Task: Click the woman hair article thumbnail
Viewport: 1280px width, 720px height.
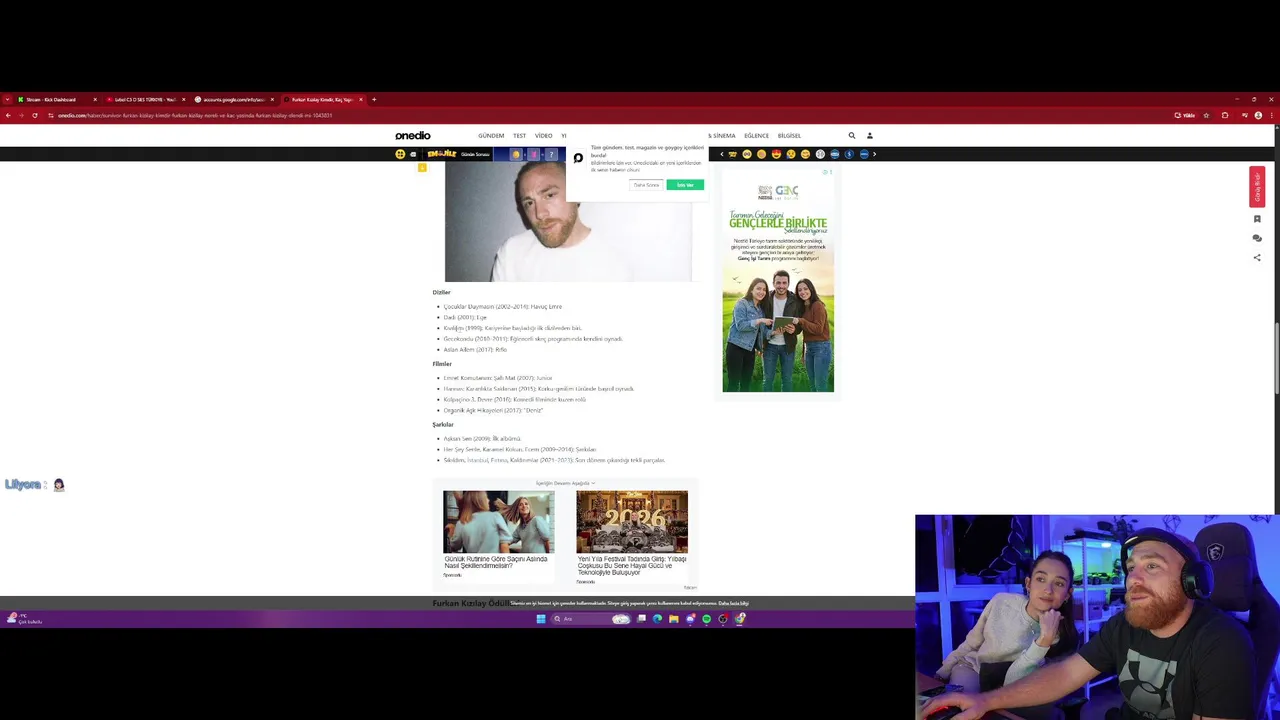Action: click(x=499, y=521)
